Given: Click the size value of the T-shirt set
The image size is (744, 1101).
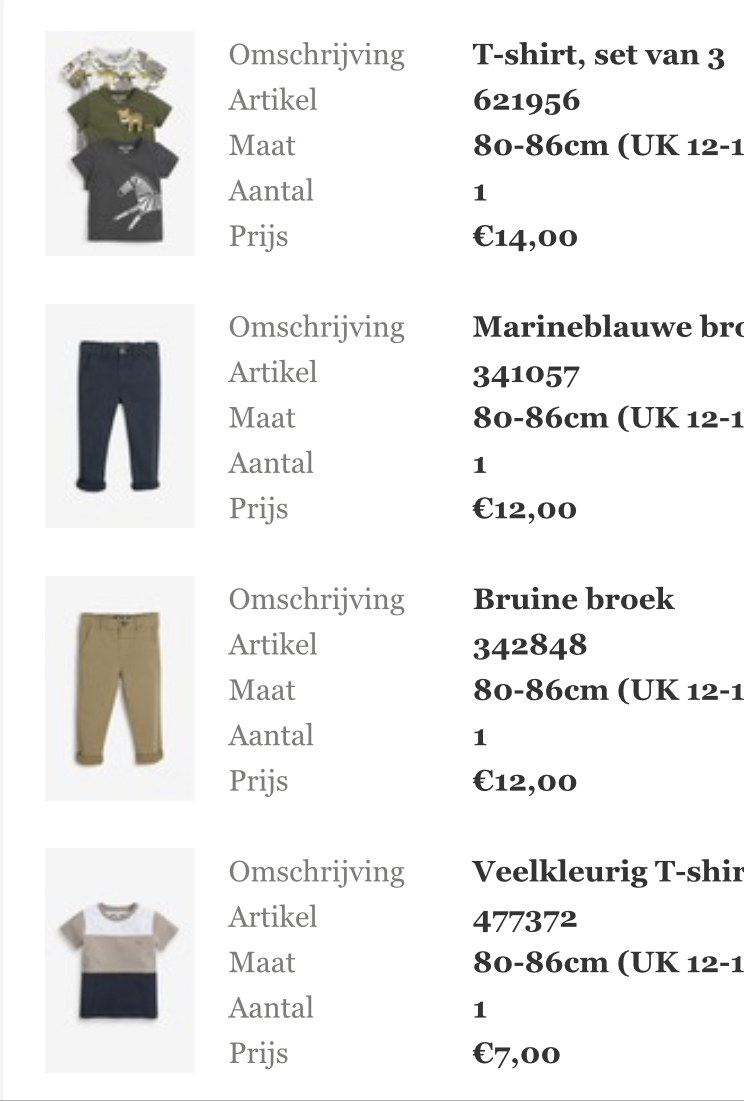Looking at the screenshot, I should pyautogui.click(x=608, y=146).
